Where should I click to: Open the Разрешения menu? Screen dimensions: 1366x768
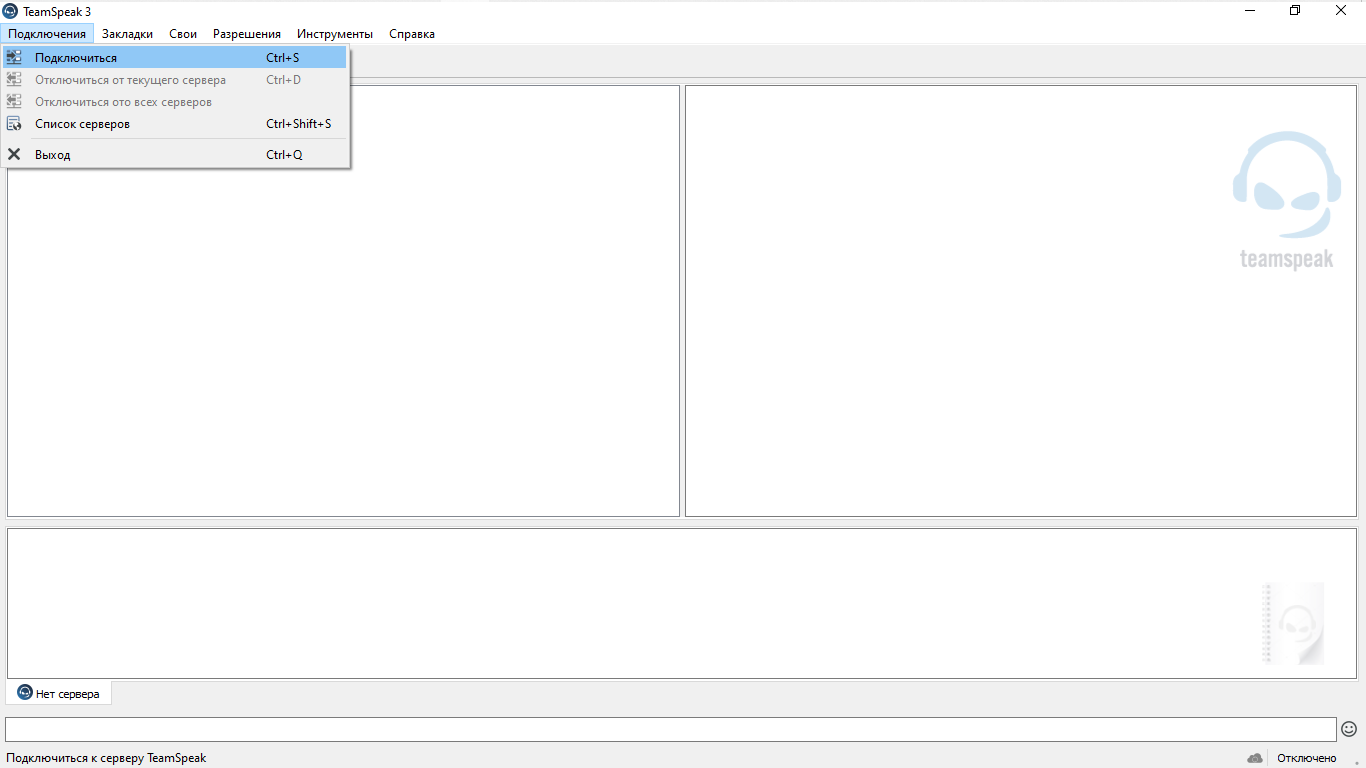tap(247, 34)
